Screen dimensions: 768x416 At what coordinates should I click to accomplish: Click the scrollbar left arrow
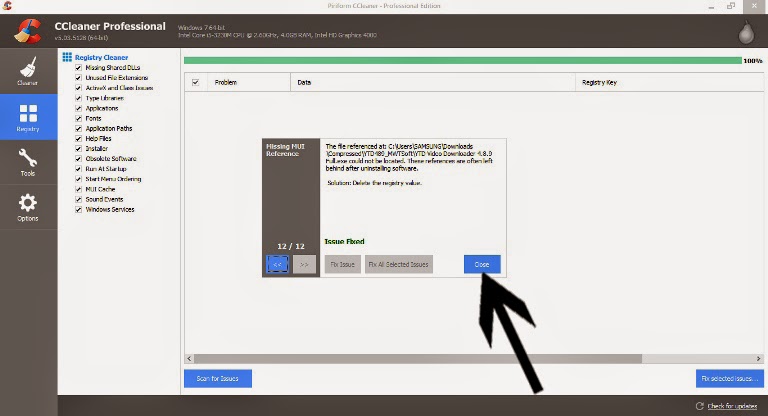pyautogui.click(x=190, y=359)
